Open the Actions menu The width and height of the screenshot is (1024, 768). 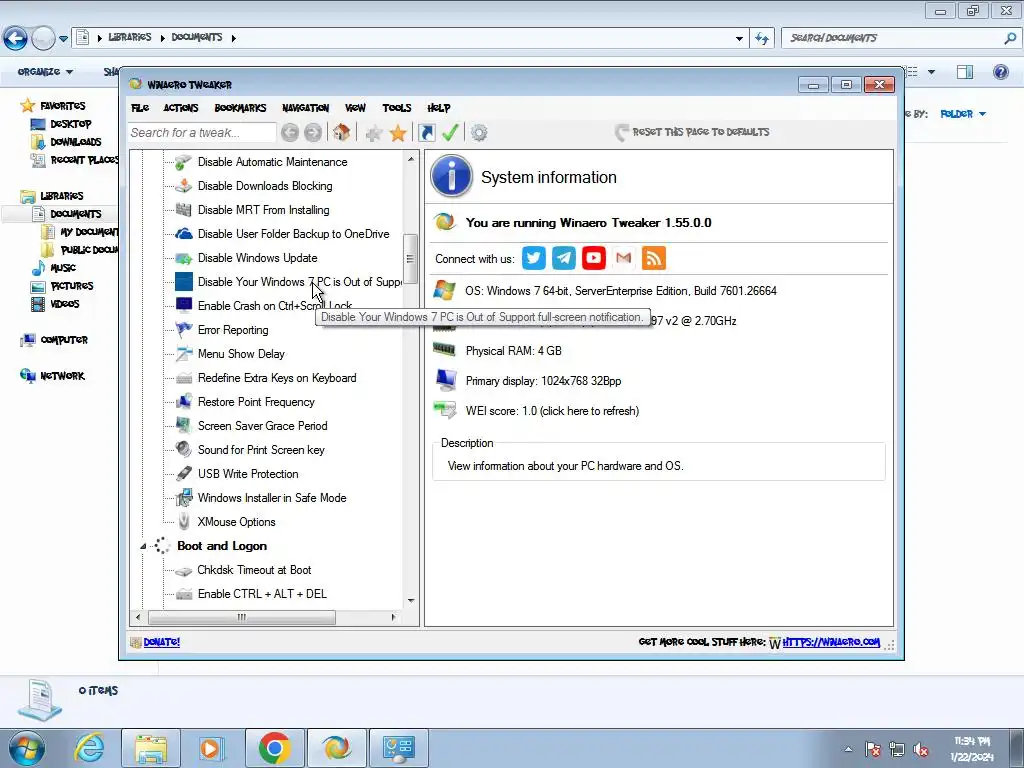pyautogui.click(x=180, y=108)
